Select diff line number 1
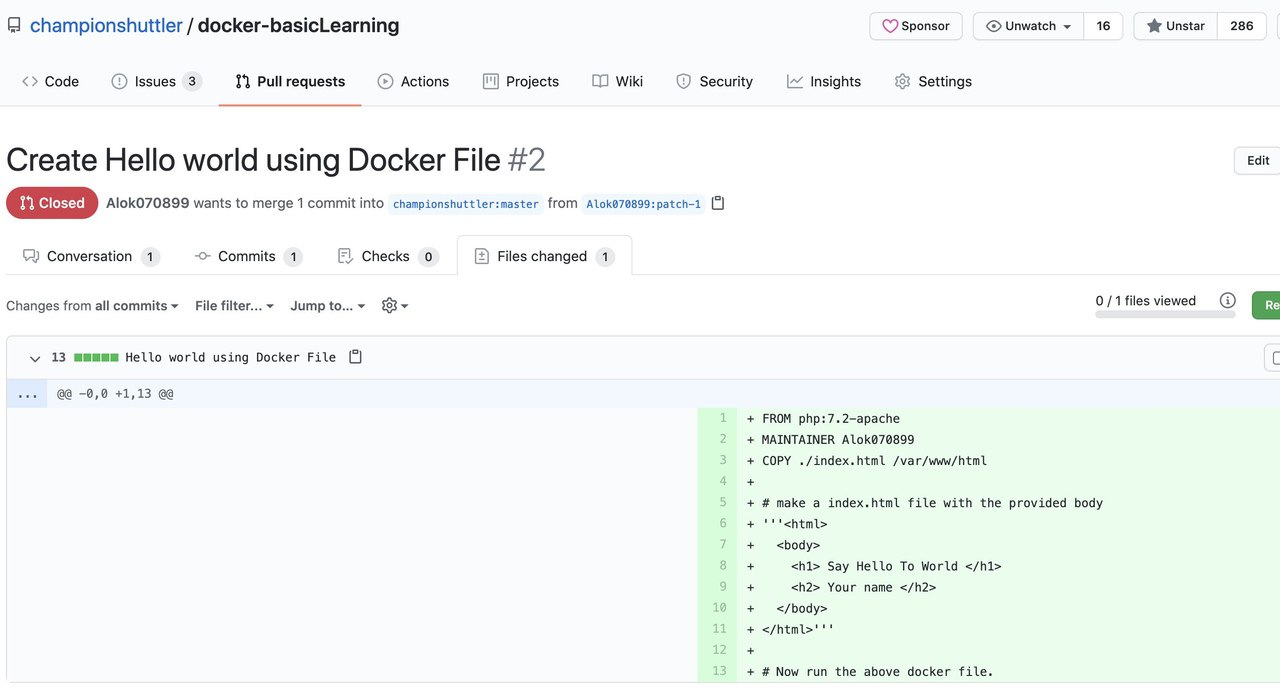1280x695 pixels. (x=717, y=418)
